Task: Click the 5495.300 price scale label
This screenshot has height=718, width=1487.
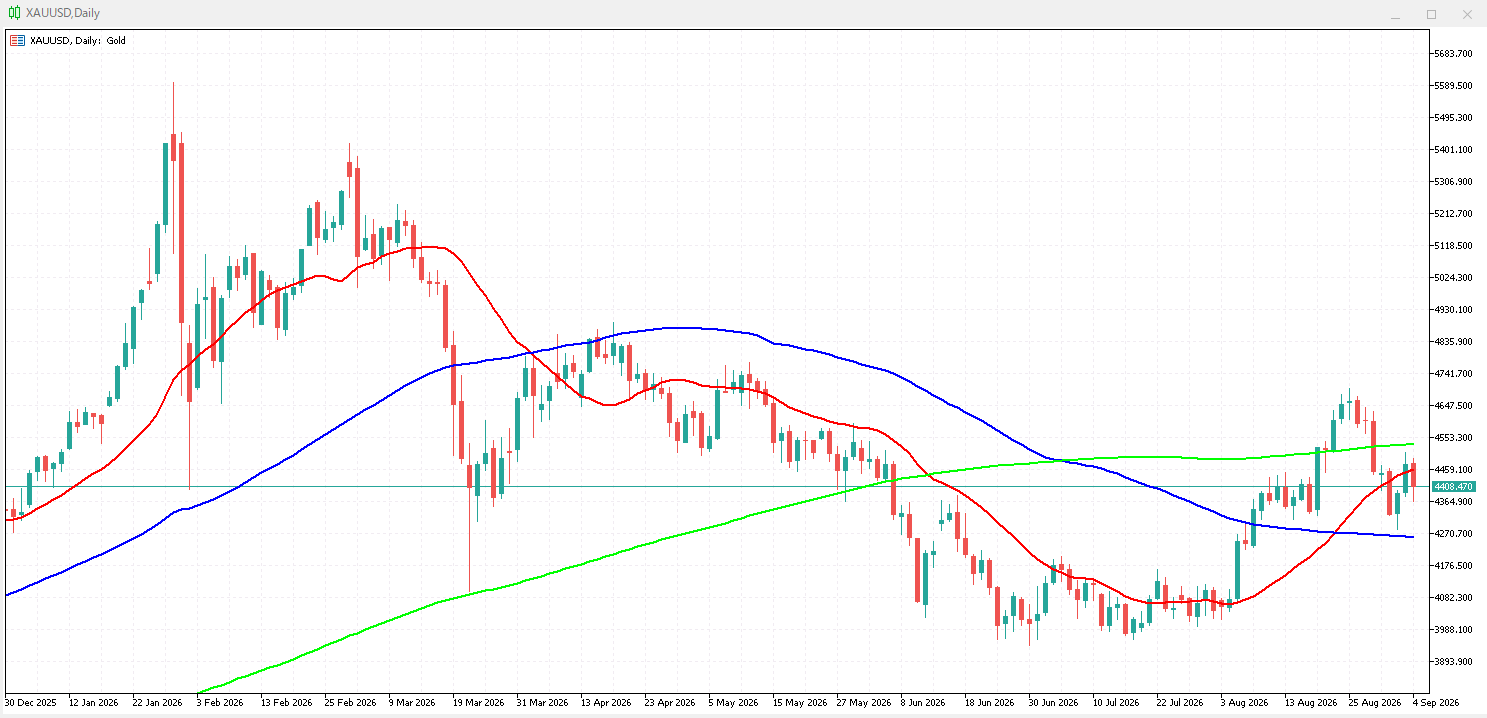Action: pos(1452,118)
